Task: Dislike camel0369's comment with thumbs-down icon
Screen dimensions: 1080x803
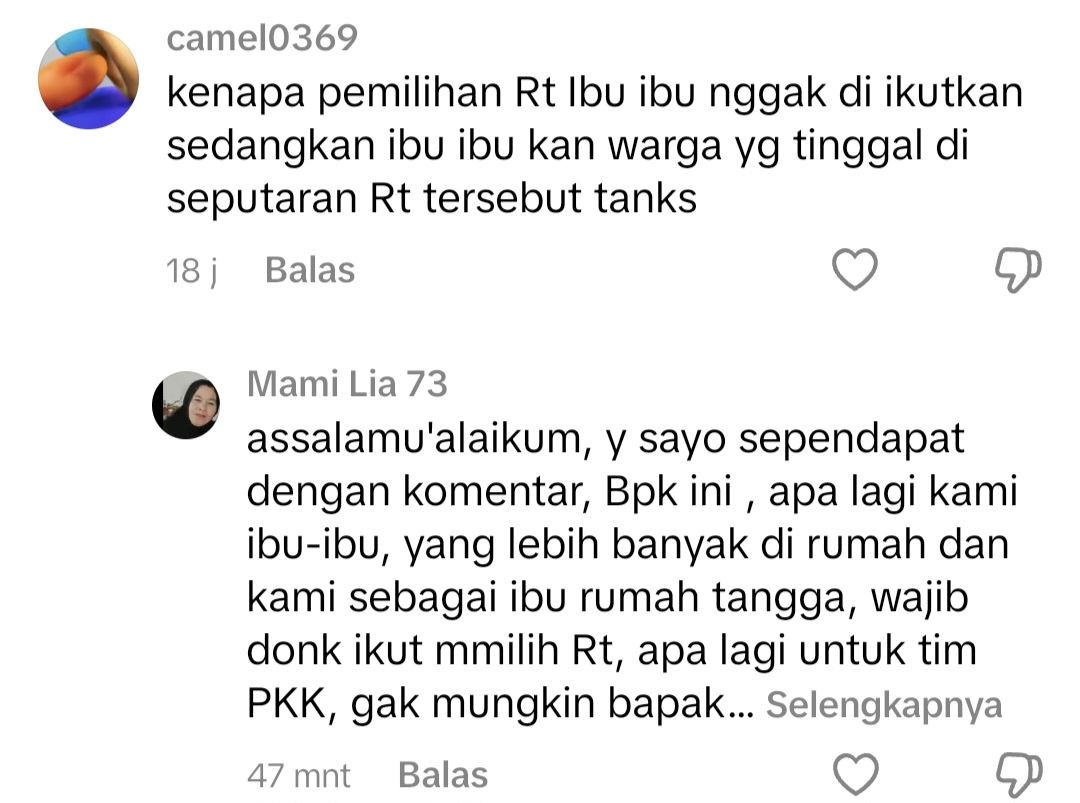Action: coord(1018,269)
